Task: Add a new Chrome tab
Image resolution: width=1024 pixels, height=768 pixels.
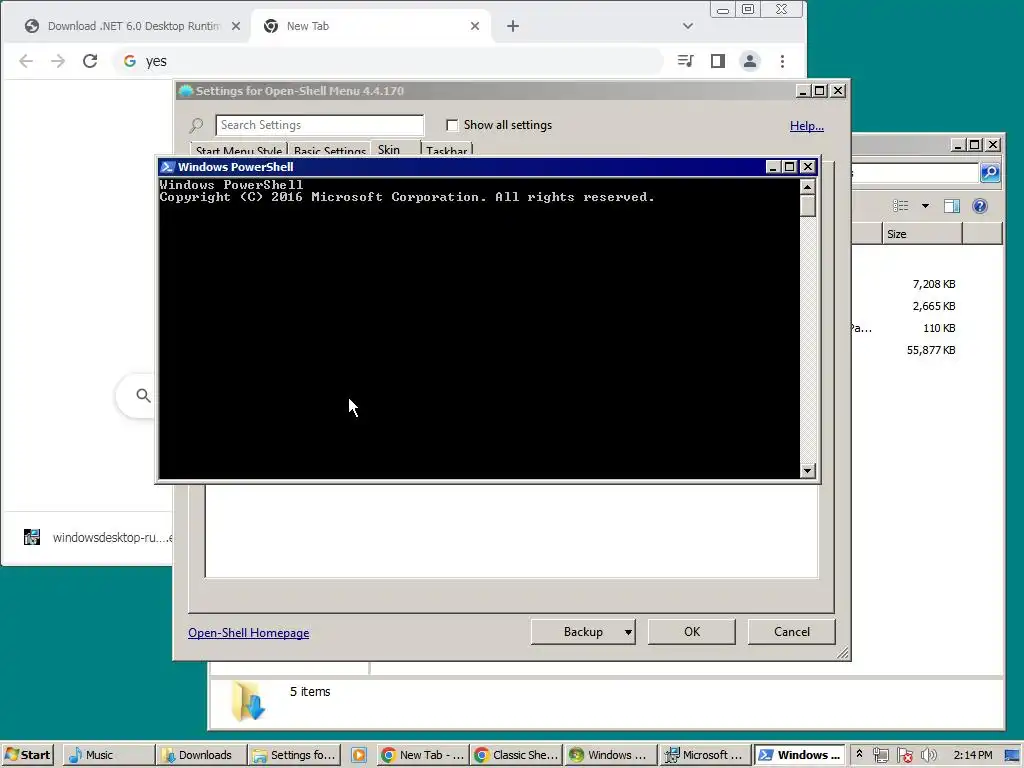Action: [x=513, y=26]
